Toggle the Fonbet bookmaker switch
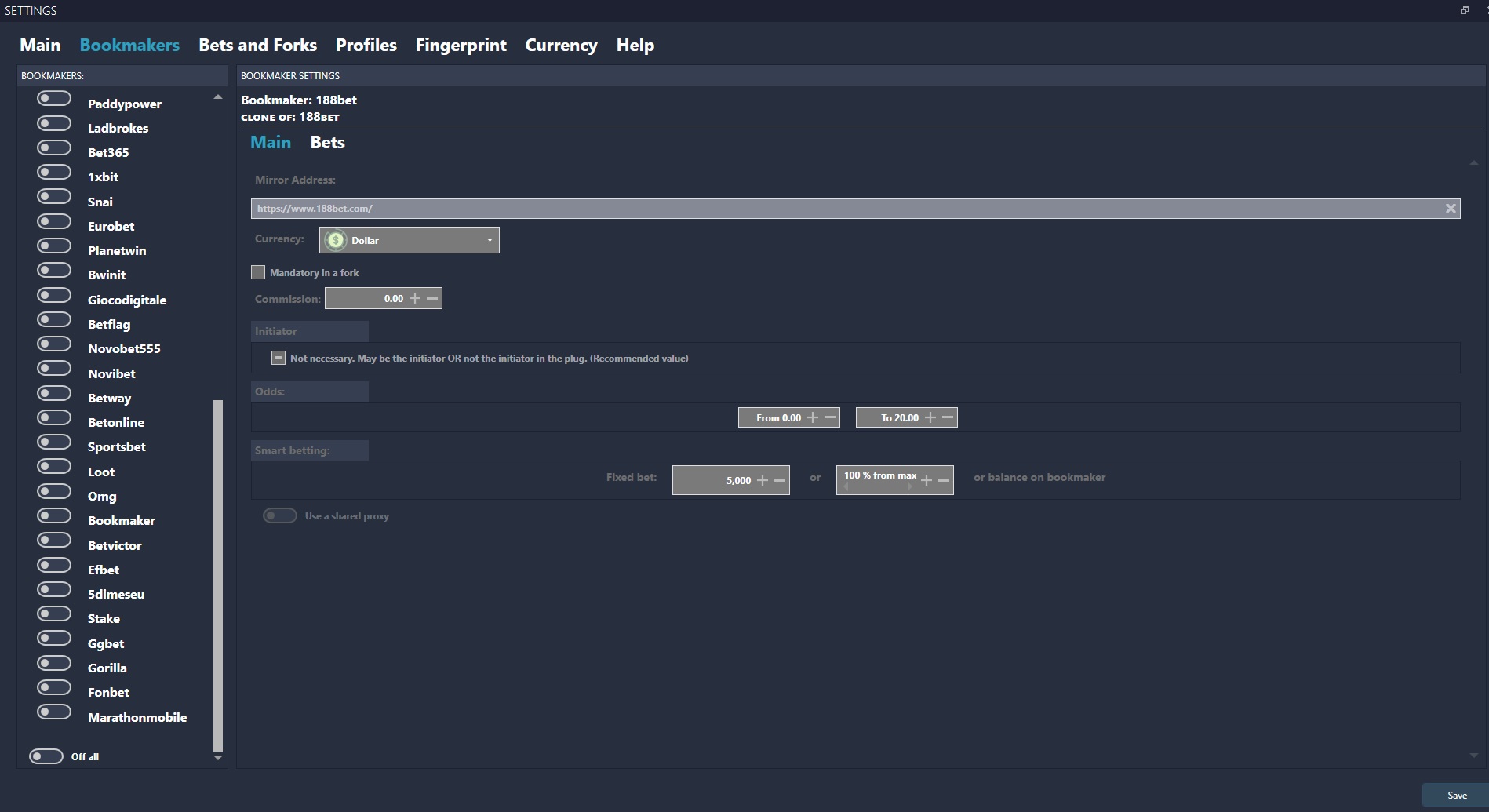 (54, 687)
